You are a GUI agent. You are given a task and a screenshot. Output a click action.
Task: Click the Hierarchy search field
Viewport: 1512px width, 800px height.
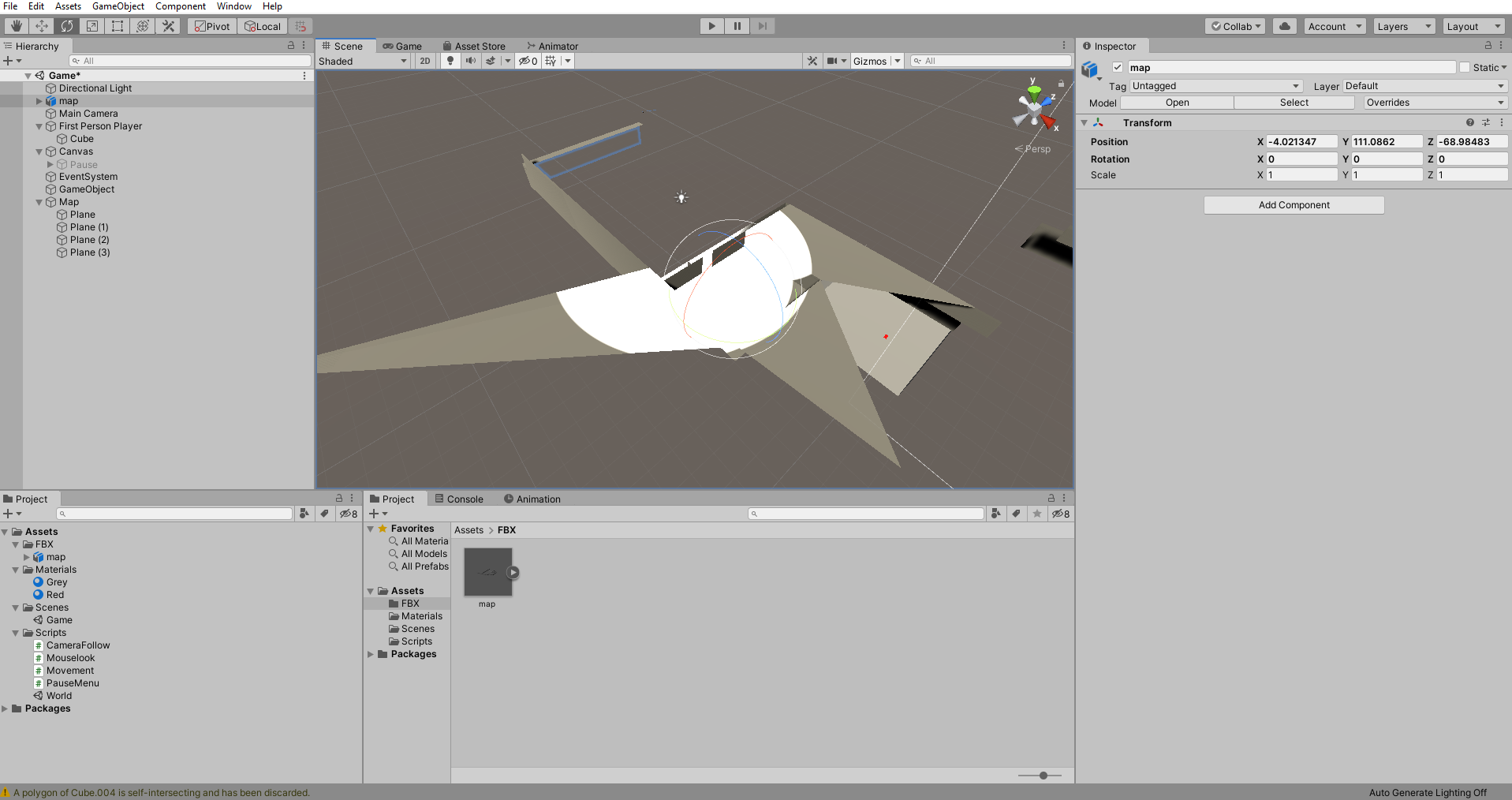tap(190, 61)
